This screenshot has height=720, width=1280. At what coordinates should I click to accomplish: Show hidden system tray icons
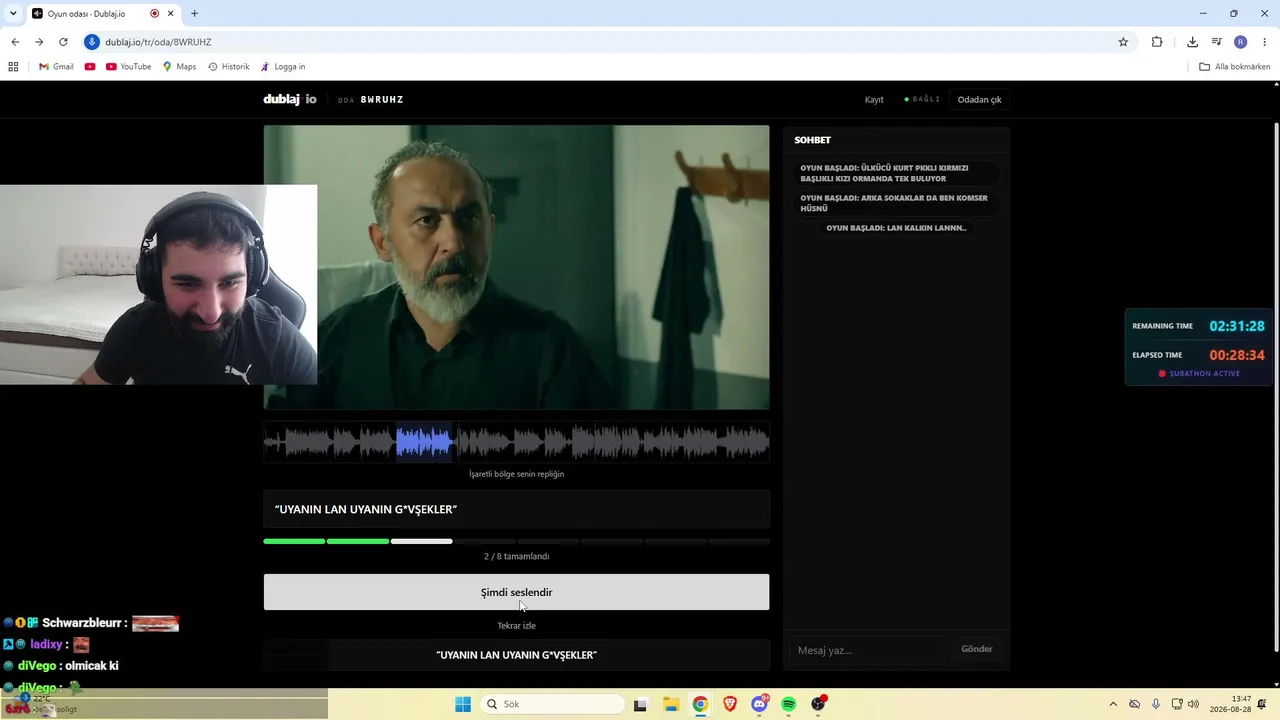1113,704
